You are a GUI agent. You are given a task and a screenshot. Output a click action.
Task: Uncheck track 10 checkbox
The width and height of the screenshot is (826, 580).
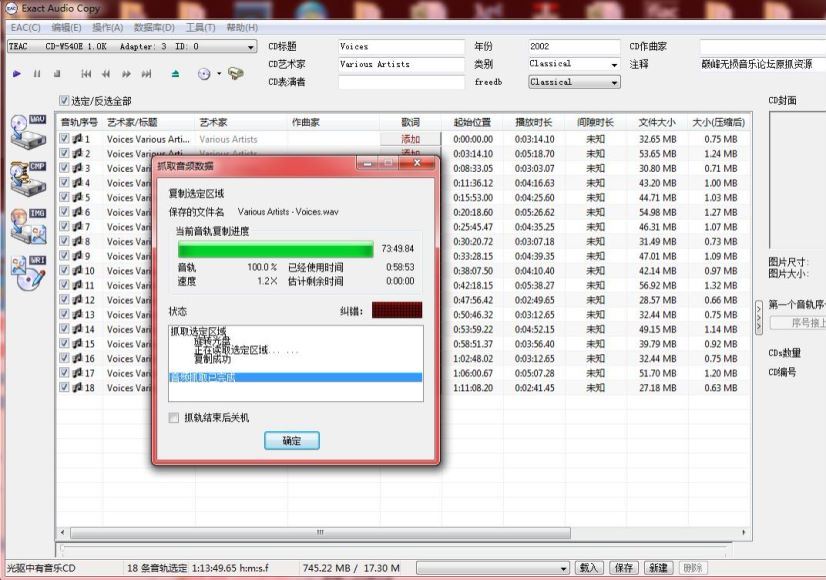click(x=64, y=270)
